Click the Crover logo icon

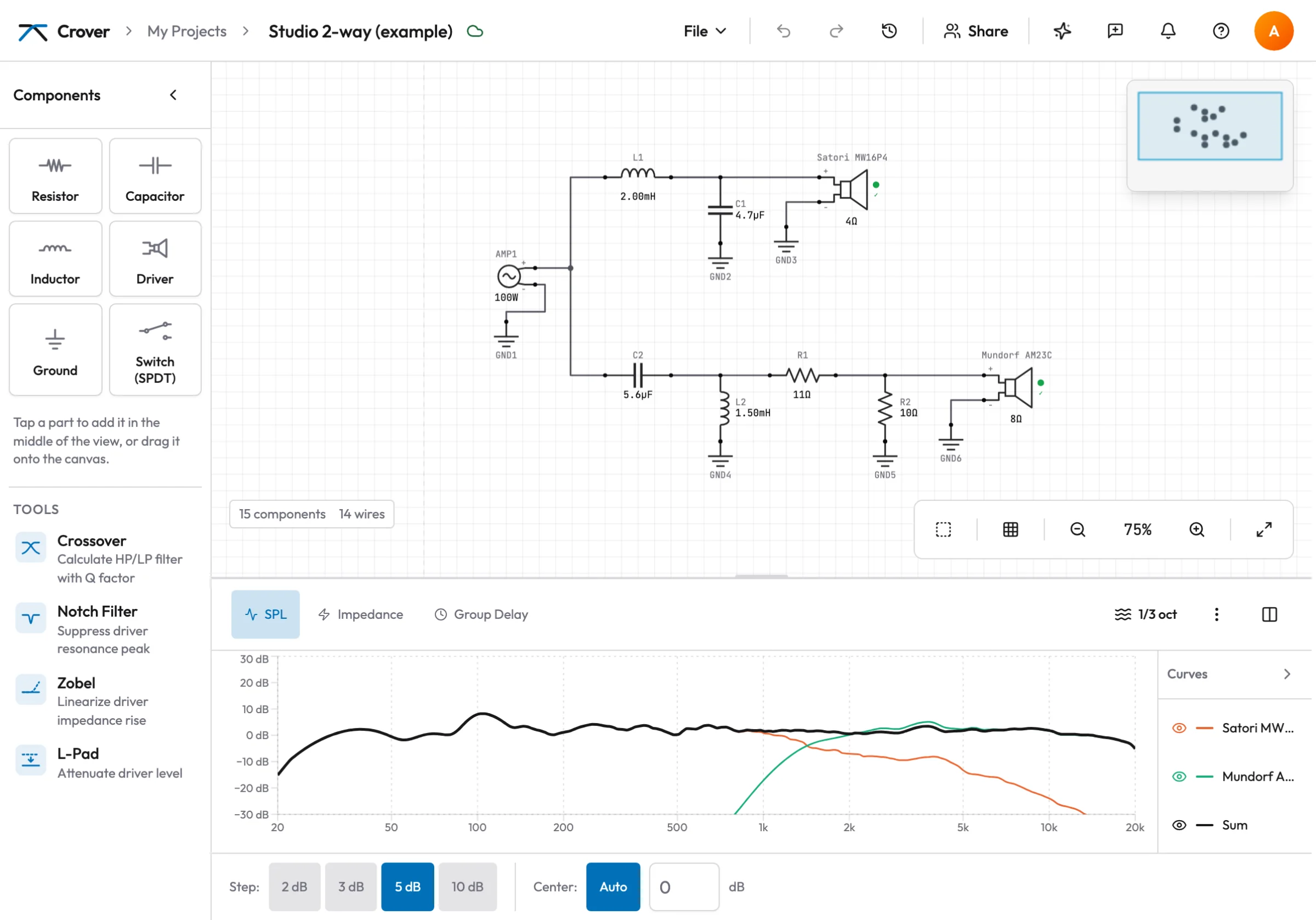pos(33,32)
